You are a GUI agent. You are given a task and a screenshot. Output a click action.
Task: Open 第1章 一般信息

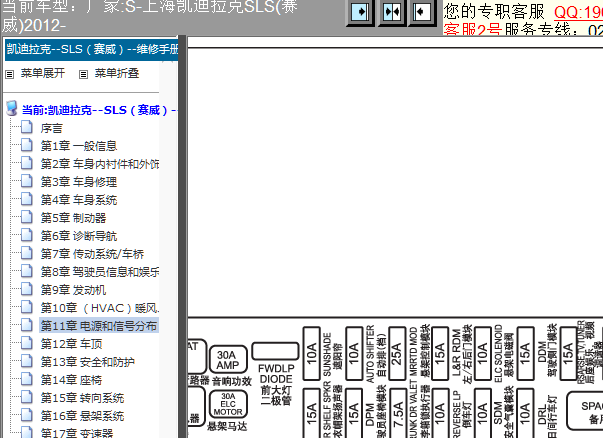79,146
